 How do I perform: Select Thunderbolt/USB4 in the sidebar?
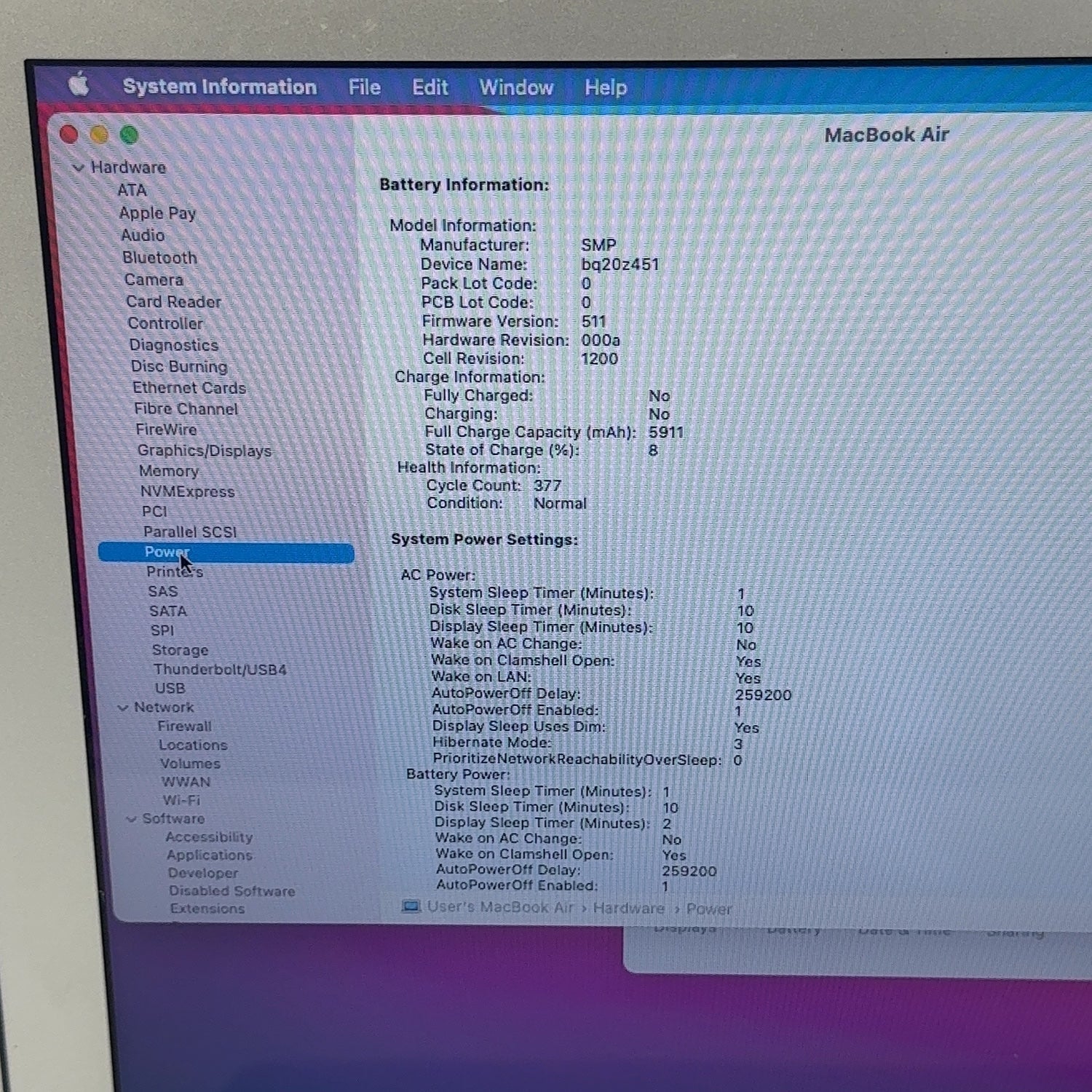(x=220, y=669)
